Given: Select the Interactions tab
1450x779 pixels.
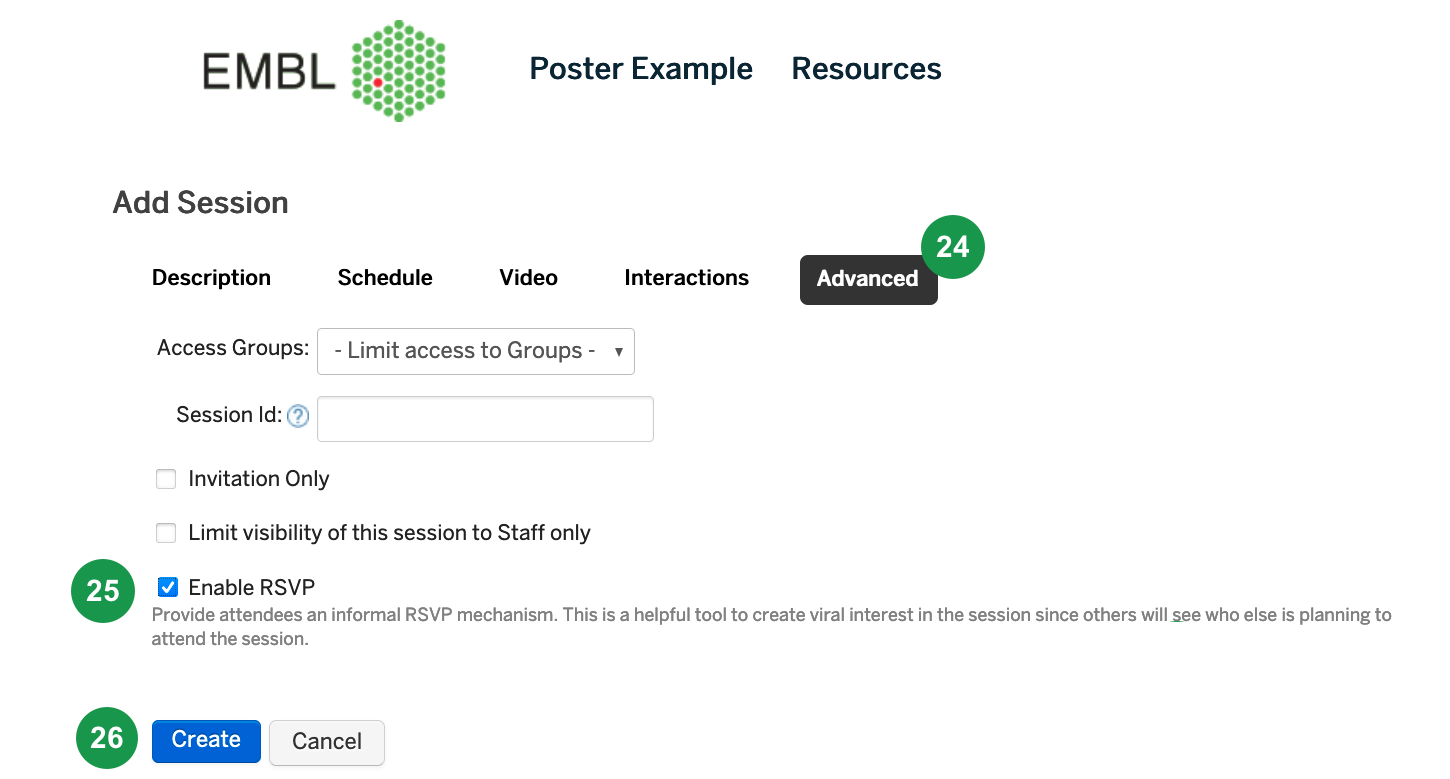Looking at the screenshot, I should 686,278.
